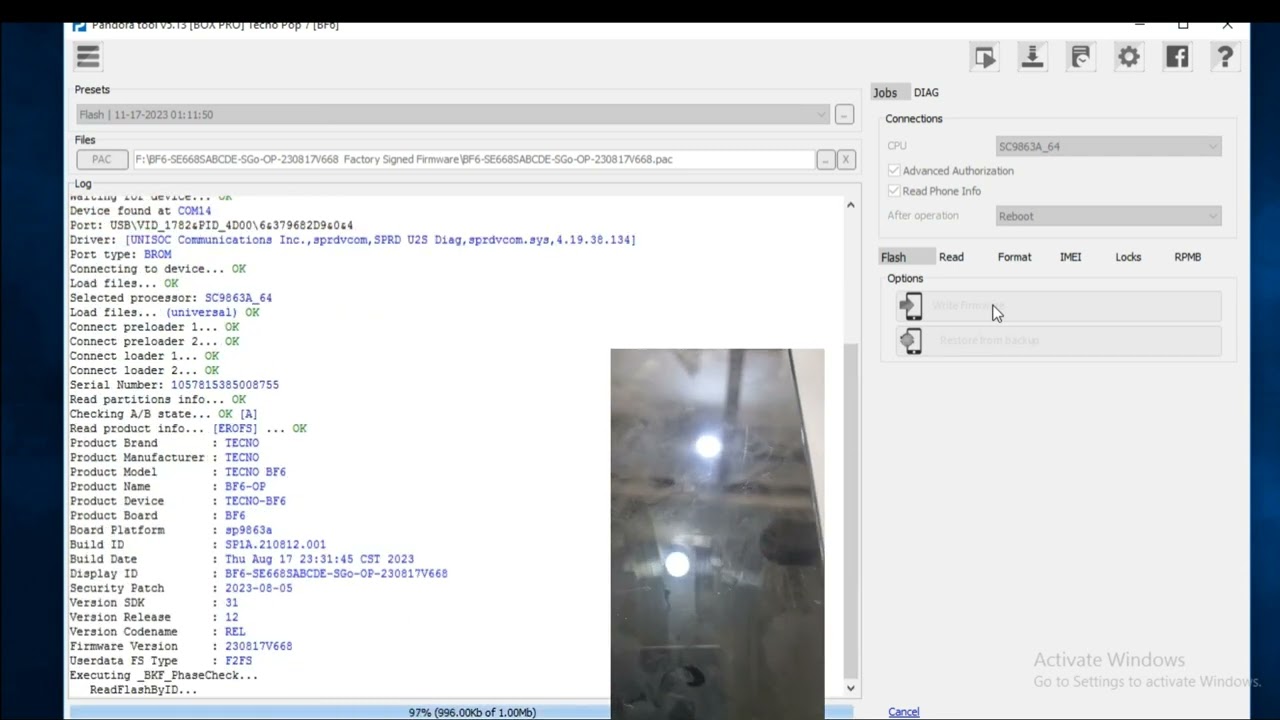Click the phone camera preview thumbnail
This screenshot has height=720, width=1280.
pos(717,534)
